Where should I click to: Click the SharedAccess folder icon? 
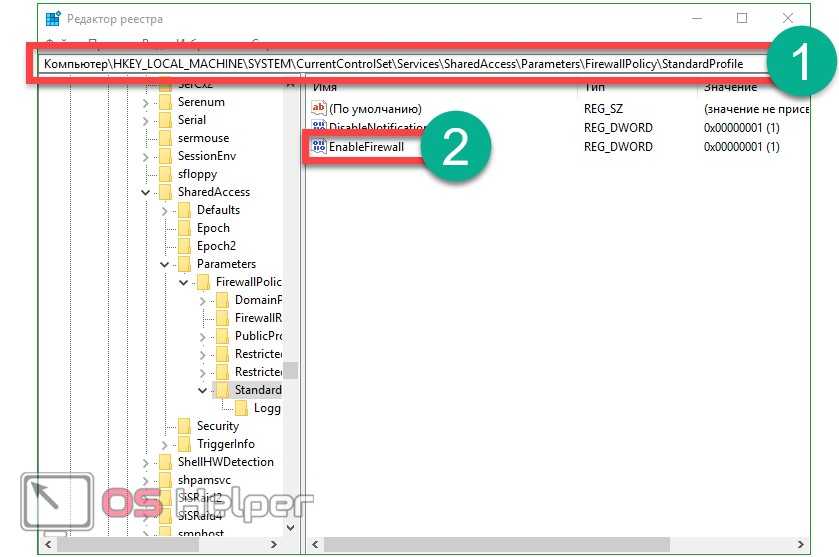[166, 192]
